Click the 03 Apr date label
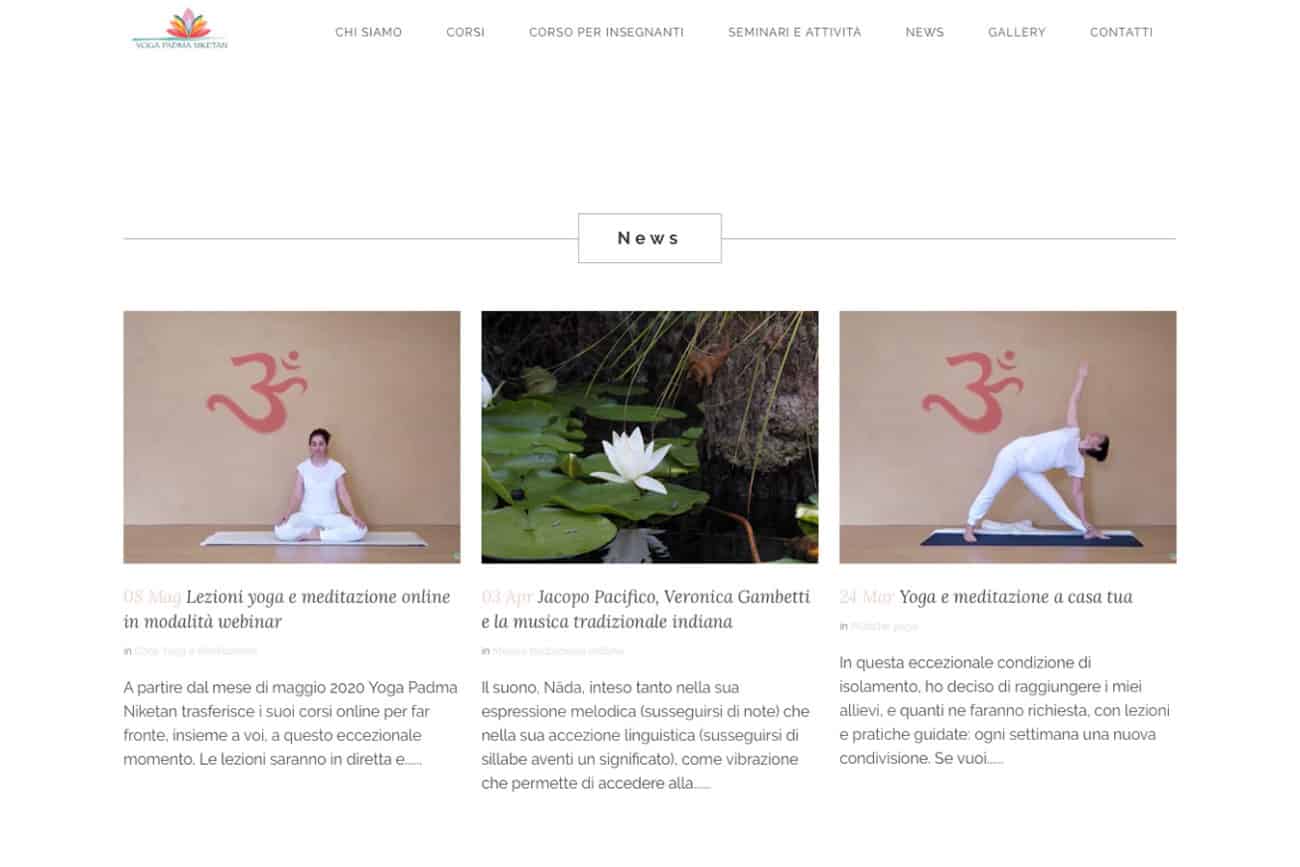 (x=507, y=597)
